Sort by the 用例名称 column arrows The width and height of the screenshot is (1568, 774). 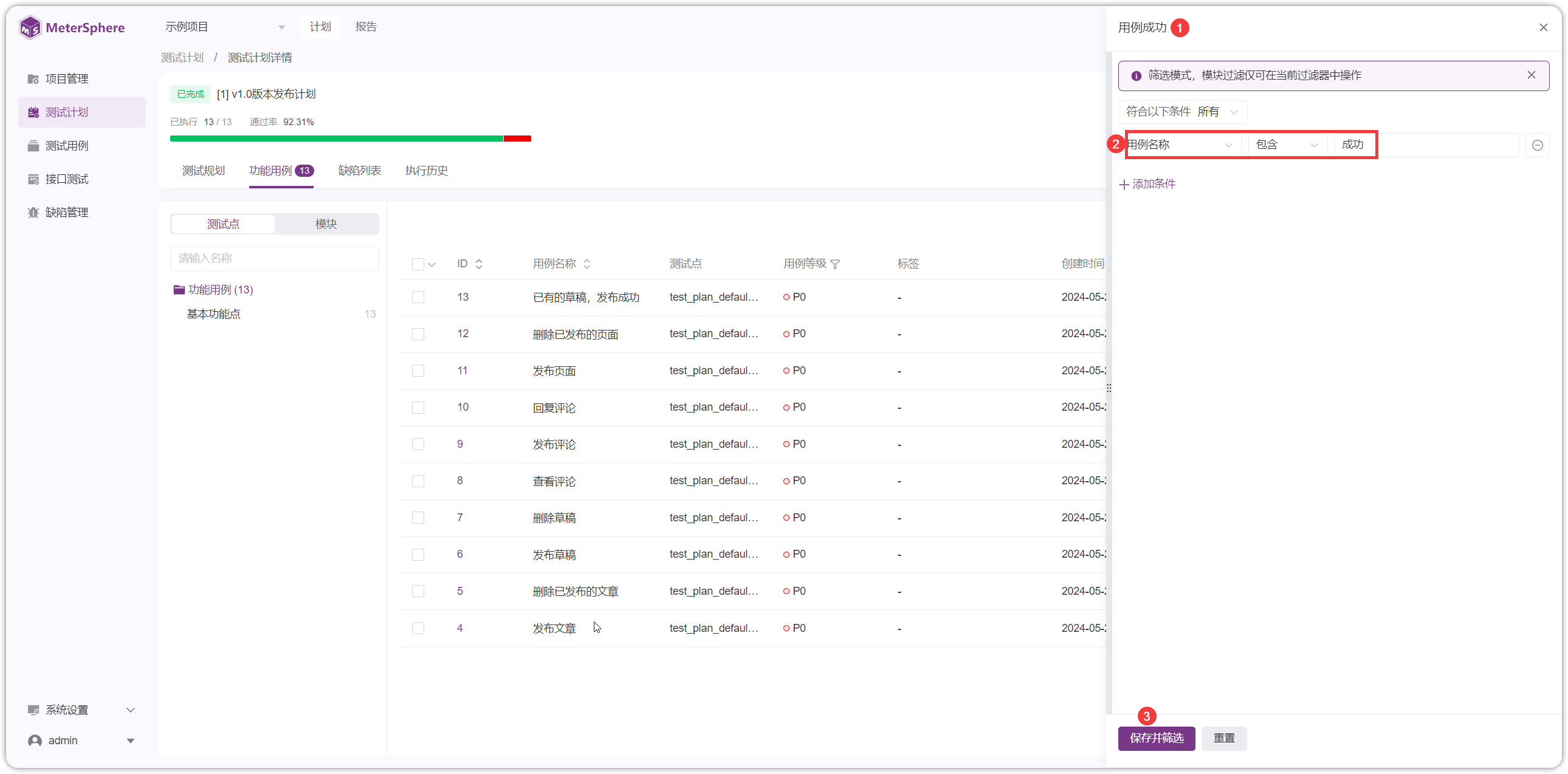pos(586,264)
